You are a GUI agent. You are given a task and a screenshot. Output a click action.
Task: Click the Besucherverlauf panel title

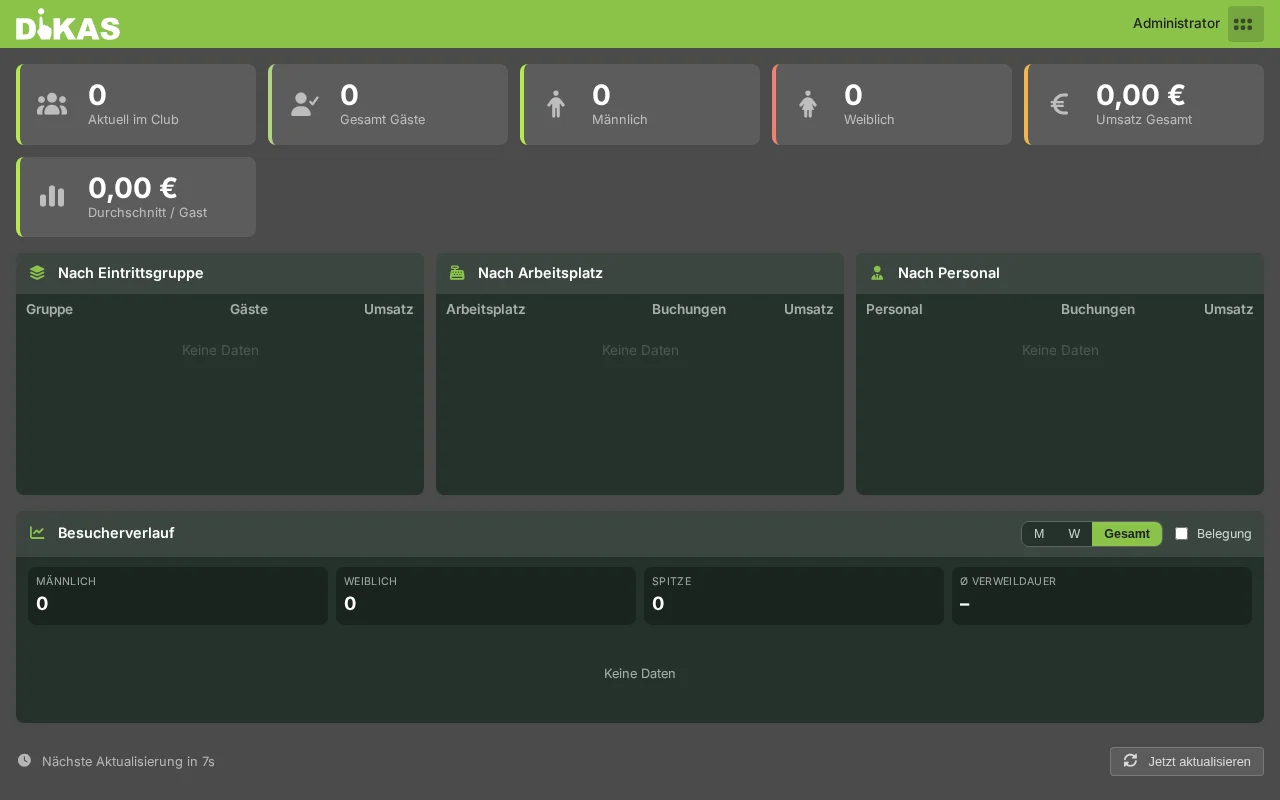116,533
